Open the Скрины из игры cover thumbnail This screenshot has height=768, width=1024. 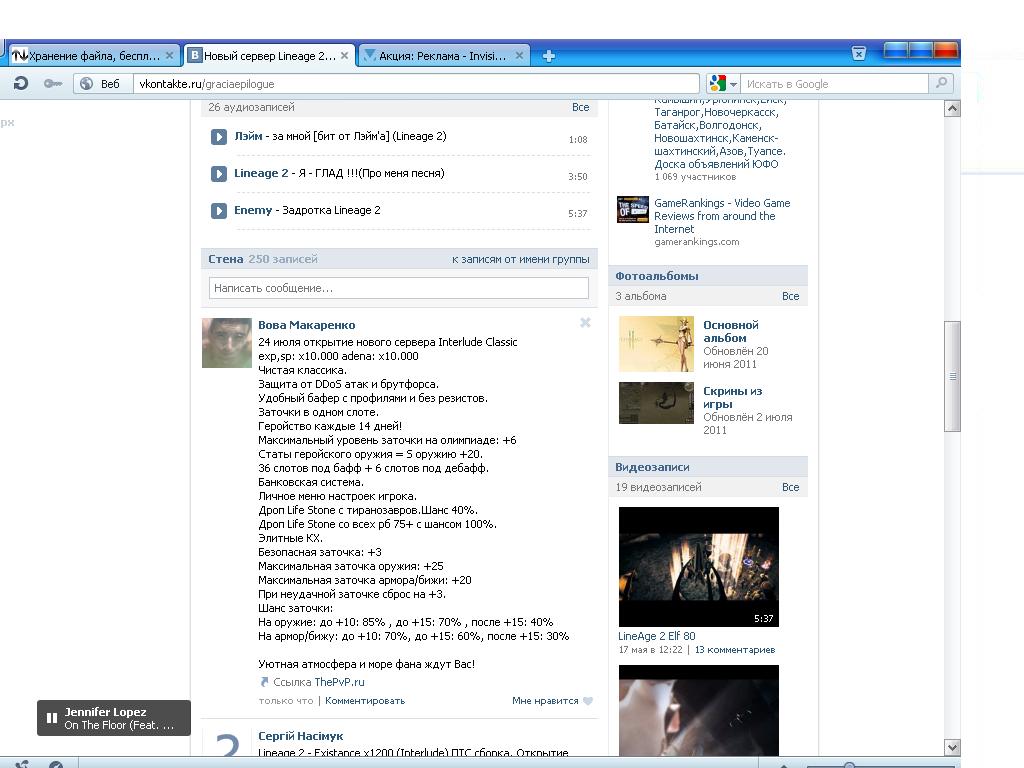pos(656,403)
